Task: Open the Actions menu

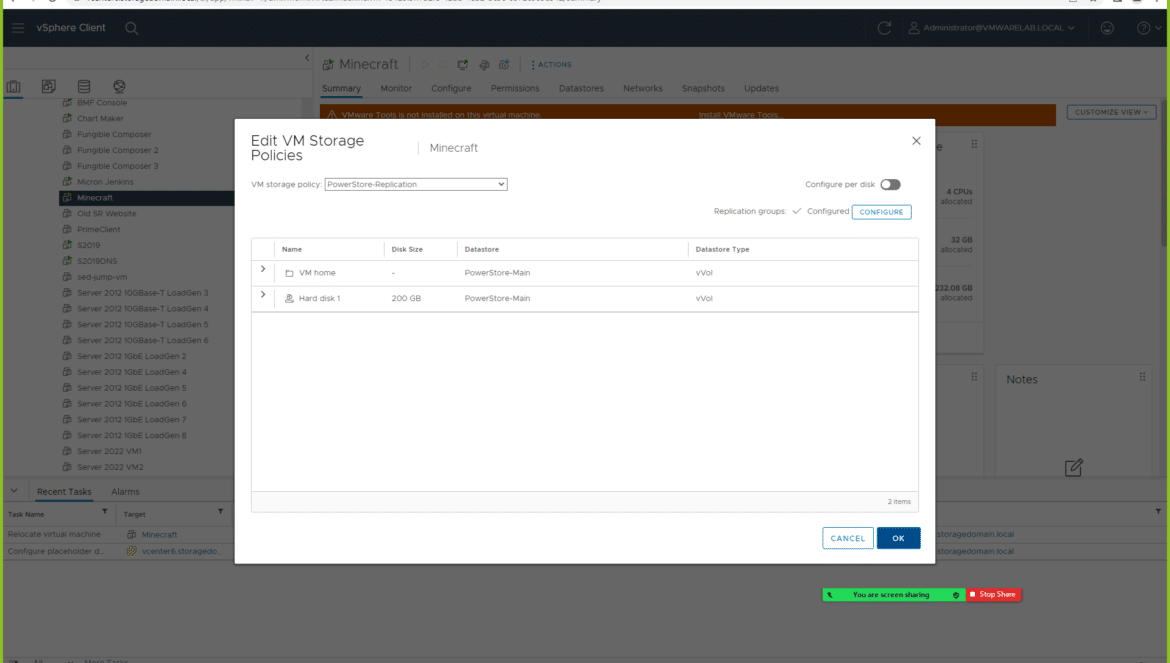Action: [x=551, y=65]
